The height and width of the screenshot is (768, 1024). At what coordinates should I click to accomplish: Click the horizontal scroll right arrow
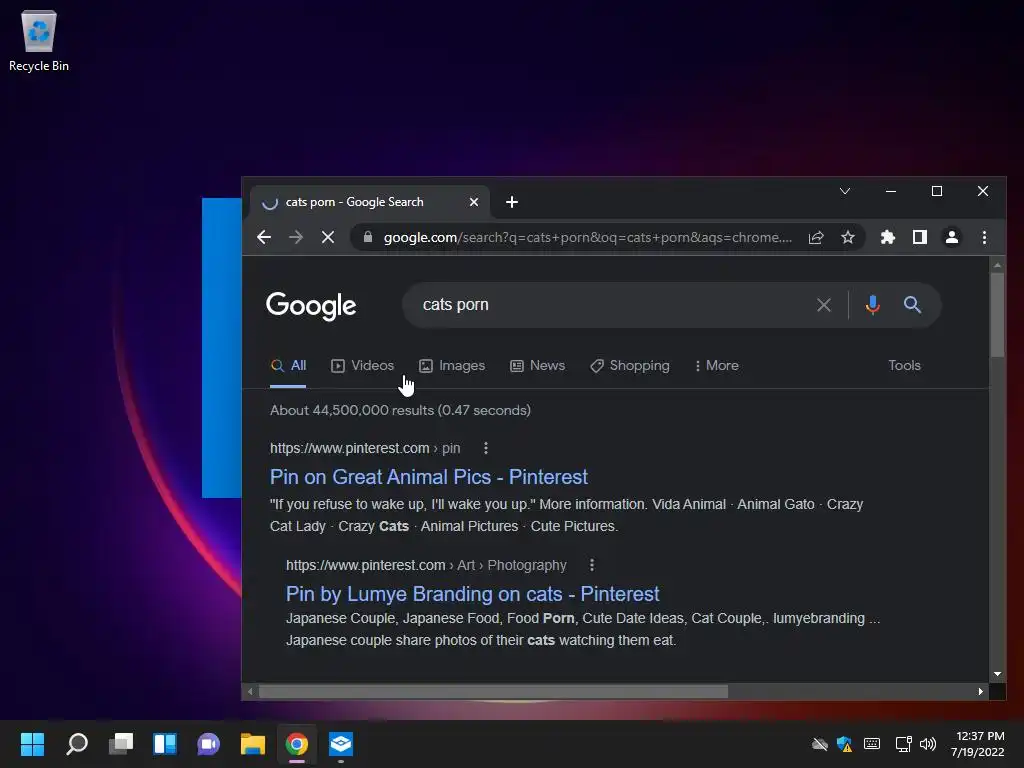980,691
